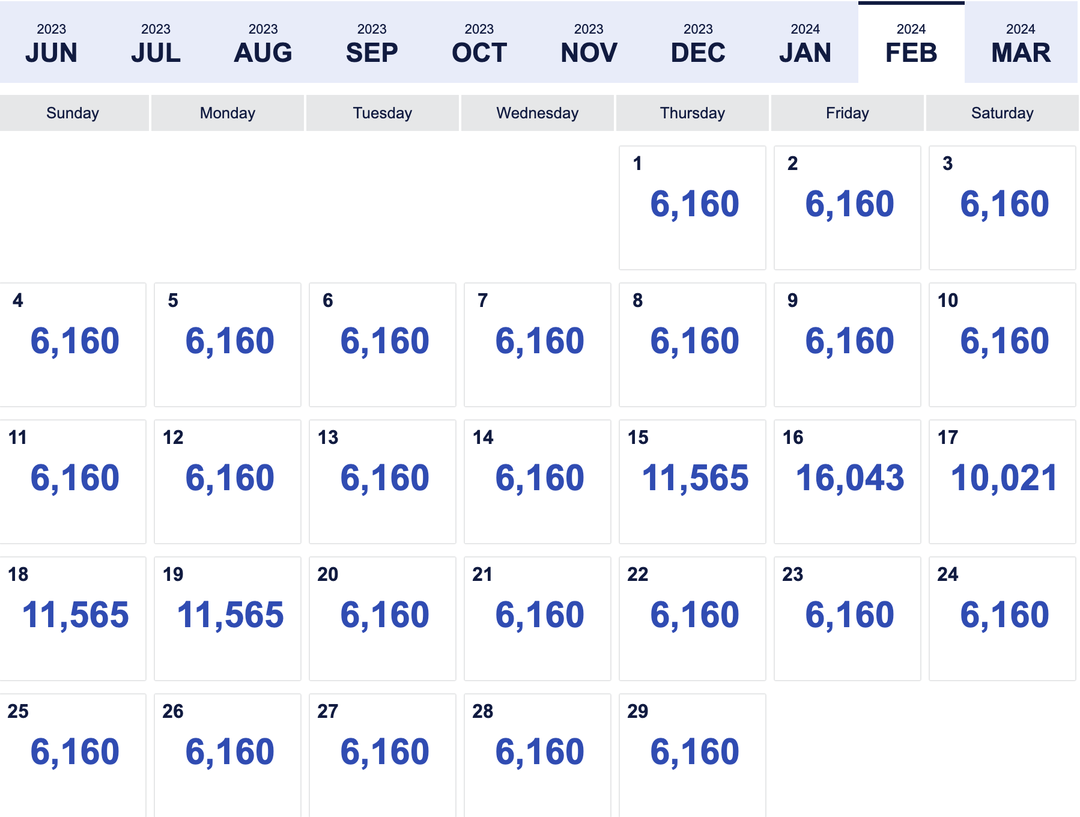Viewport: 1080px width, 817px height.
Task: Open the DEC 2023 calendar tab
Action: click(697, 42)
